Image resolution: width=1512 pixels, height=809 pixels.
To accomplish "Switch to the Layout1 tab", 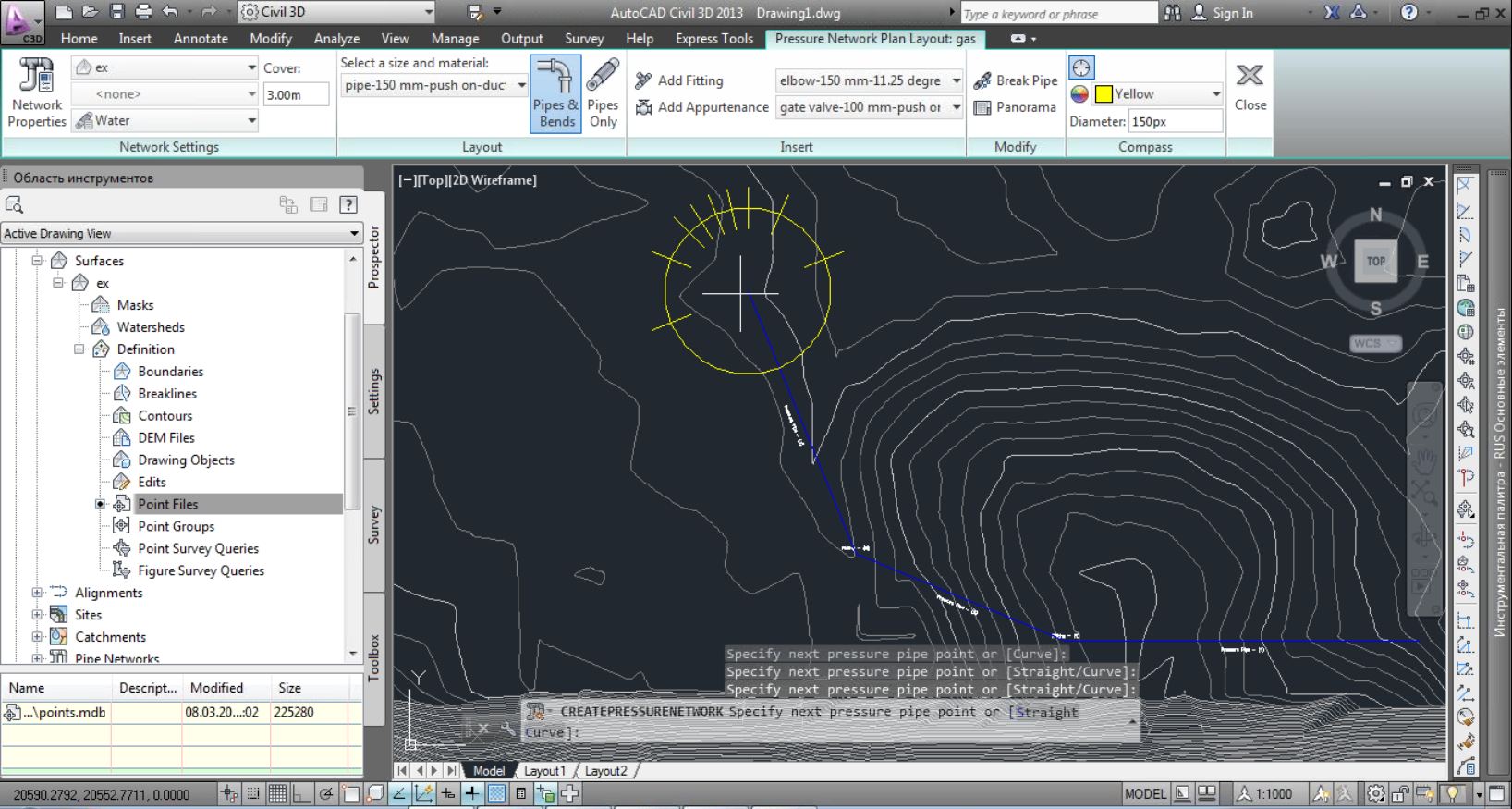I will (x=544, y=771).
